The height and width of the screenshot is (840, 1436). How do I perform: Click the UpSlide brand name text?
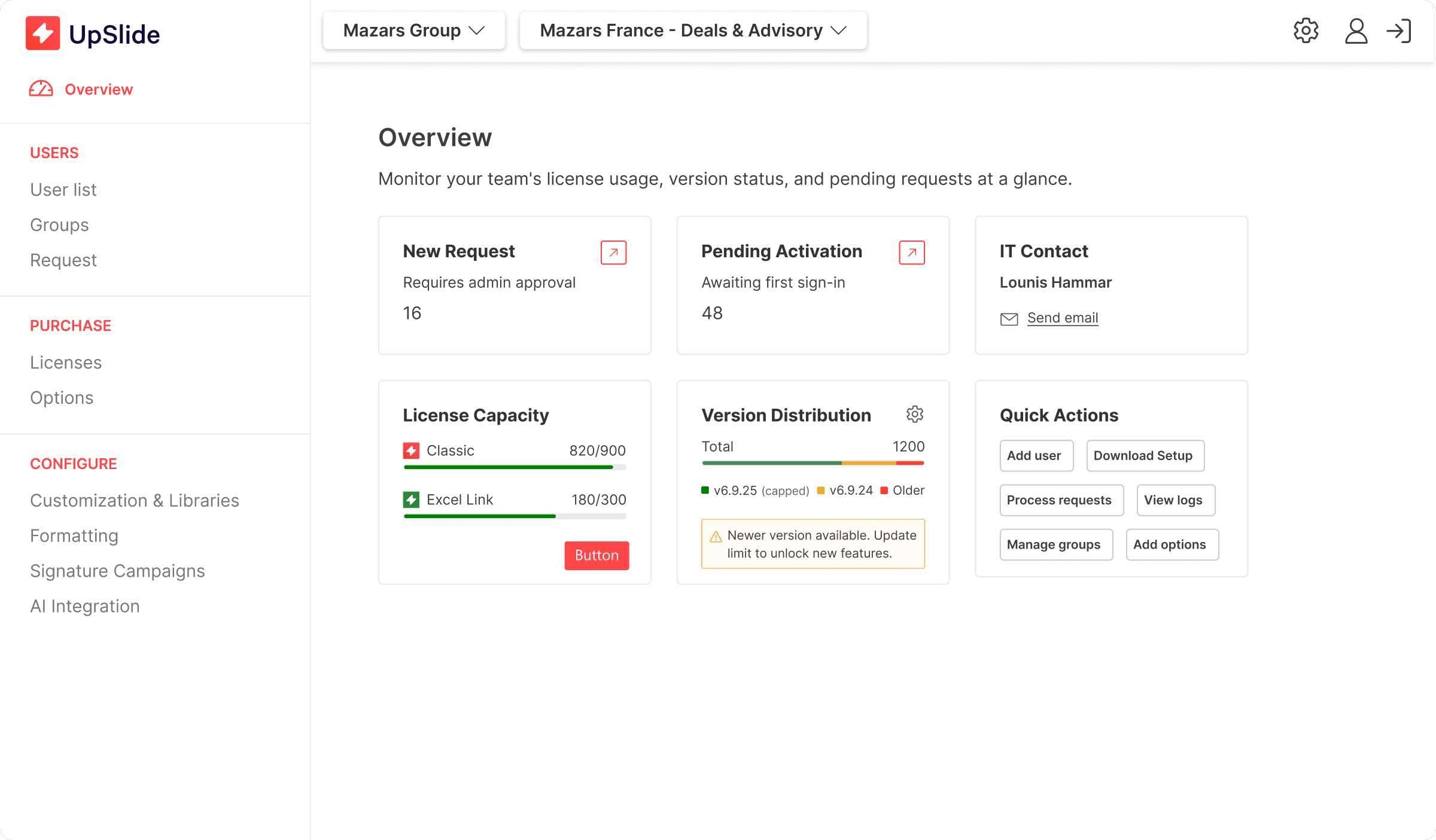click(114, 35)
